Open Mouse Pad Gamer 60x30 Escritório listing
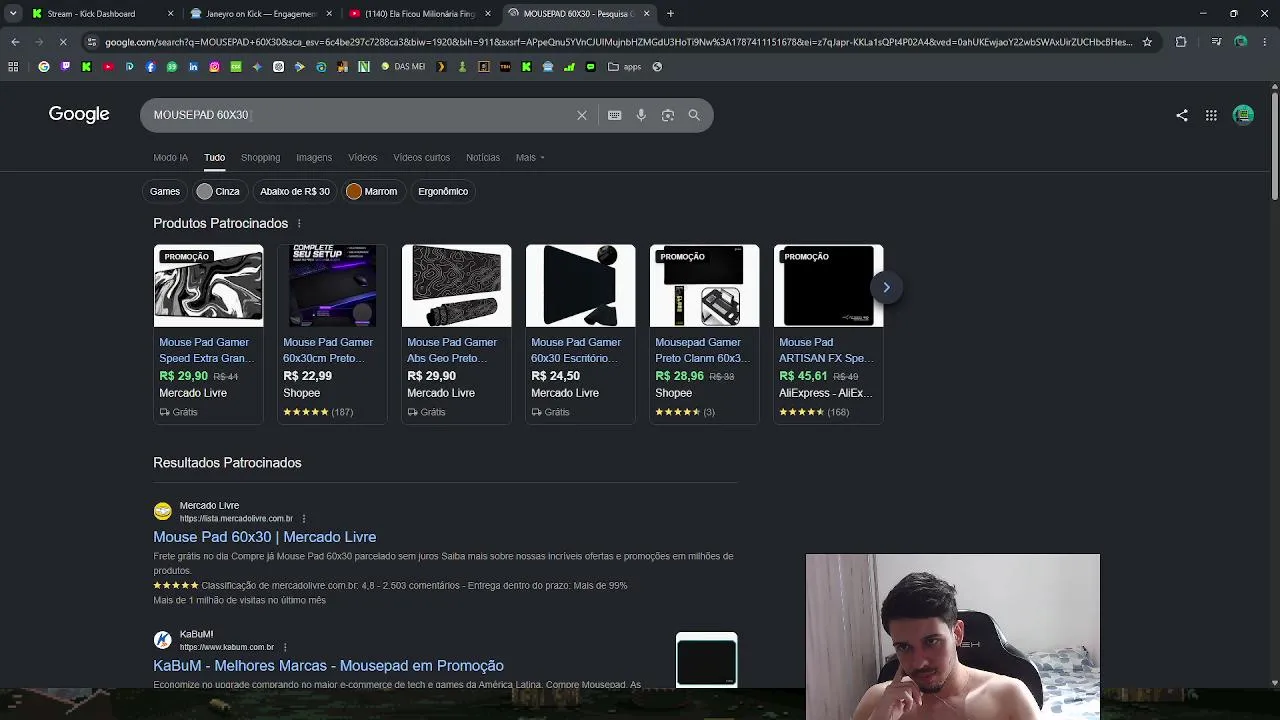Viewport: 1280px width, 720px height. coord(580,334)
